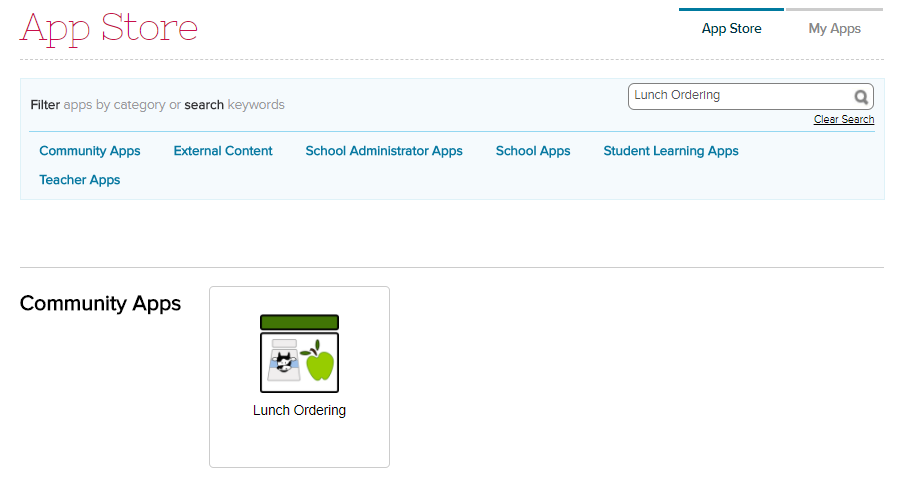The height and width of the screenshot is (481, 899).
Task: Click the Community Apps section heading
Action: 100,303
